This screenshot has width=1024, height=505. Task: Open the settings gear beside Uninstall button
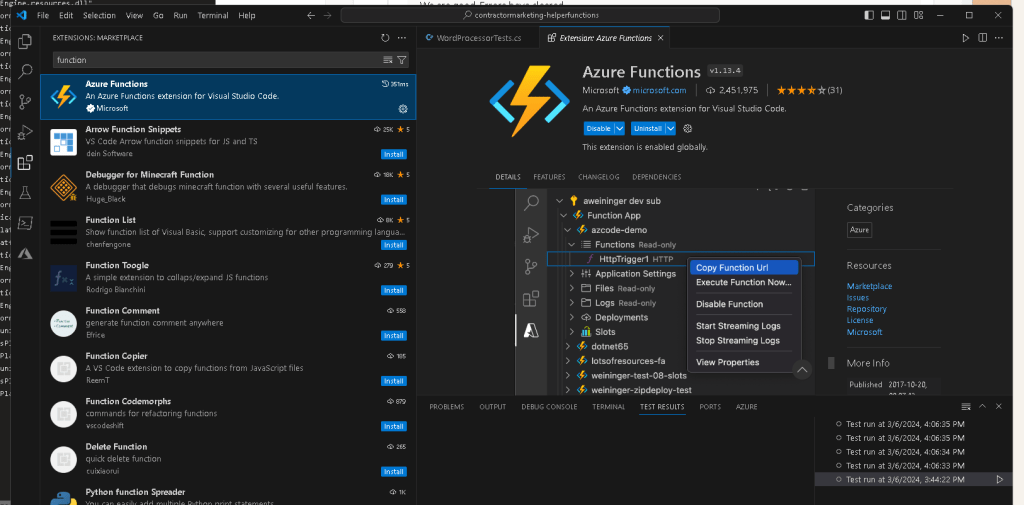pos(687,129)
